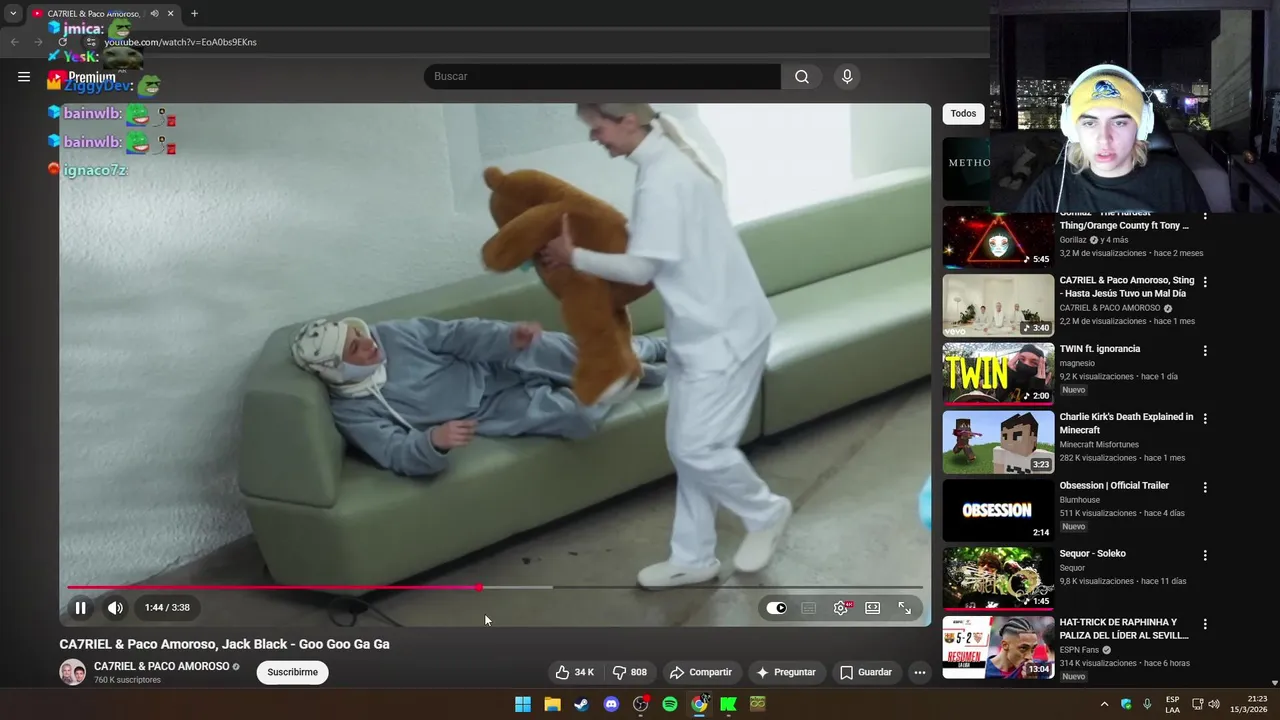Open a new browser tab with plus
The width and height of the screenshot is (1280, 720).
(194, 14)
